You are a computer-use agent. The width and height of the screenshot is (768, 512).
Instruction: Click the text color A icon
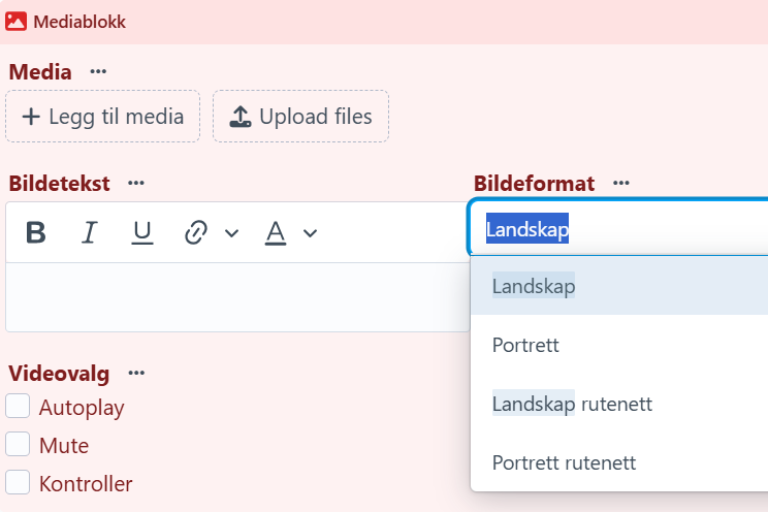(275, 232)
